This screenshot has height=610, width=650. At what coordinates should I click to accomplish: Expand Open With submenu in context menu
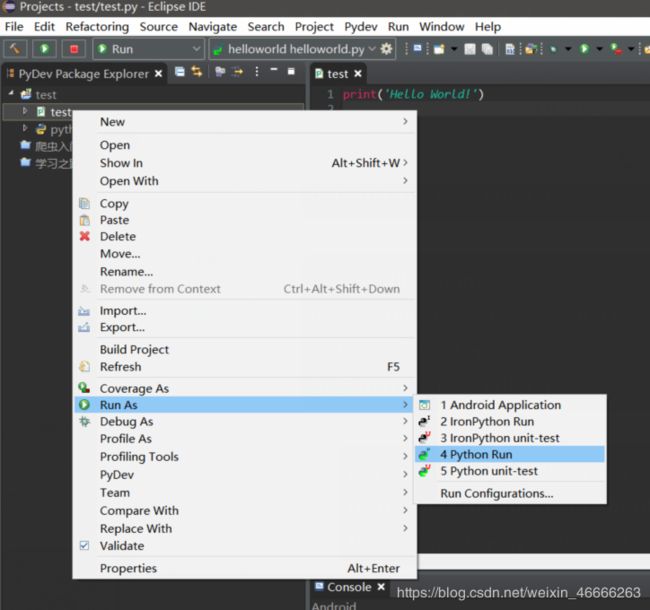click(x=245, y=181)
